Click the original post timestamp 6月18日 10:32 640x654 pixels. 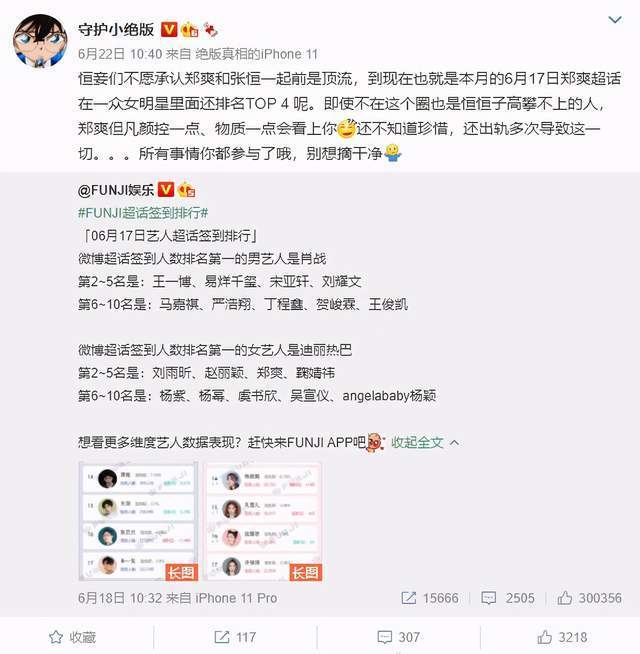point(120,598)
